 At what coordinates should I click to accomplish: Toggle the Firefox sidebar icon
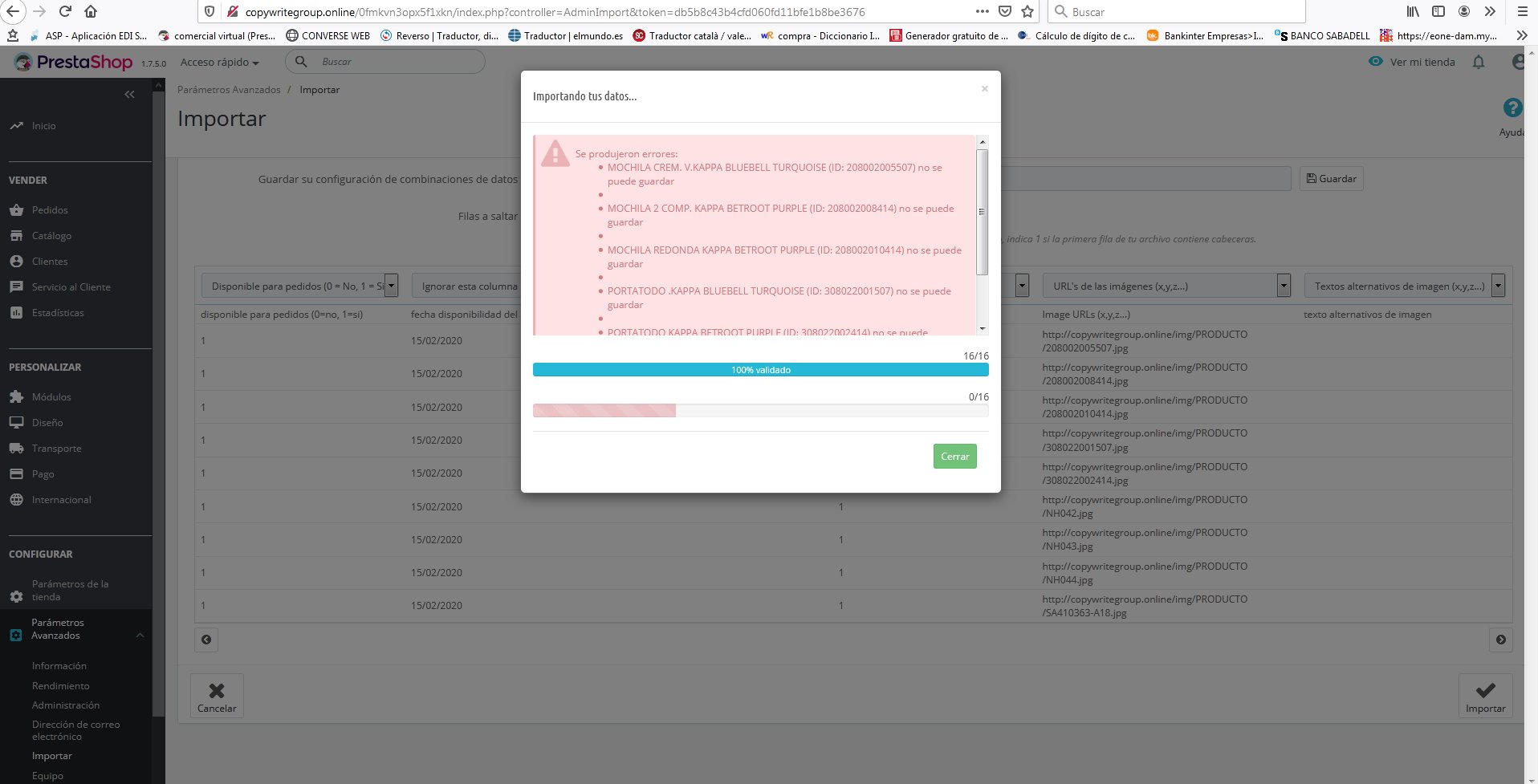point(1438,11)
